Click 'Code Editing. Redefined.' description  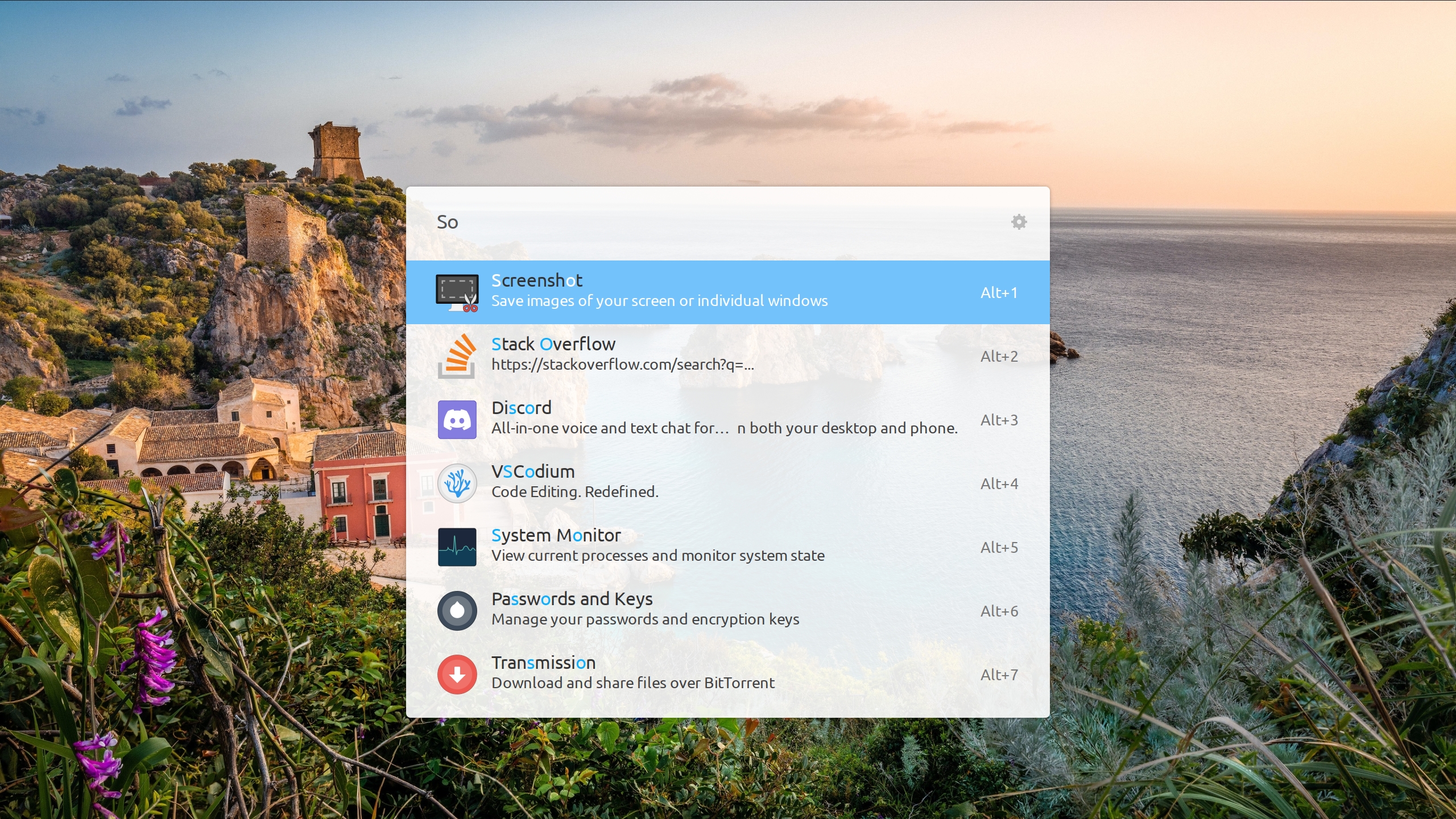coord(575,492)
